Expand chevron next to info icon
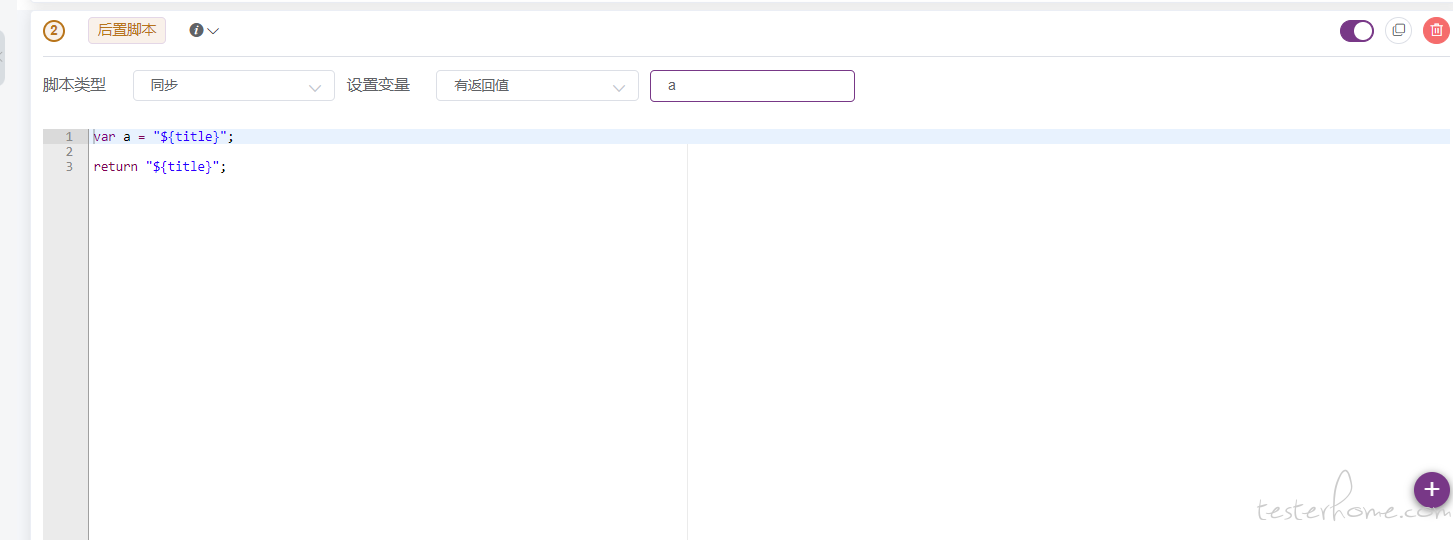This screenshot has height=540, width=1453. coord(213,31)
